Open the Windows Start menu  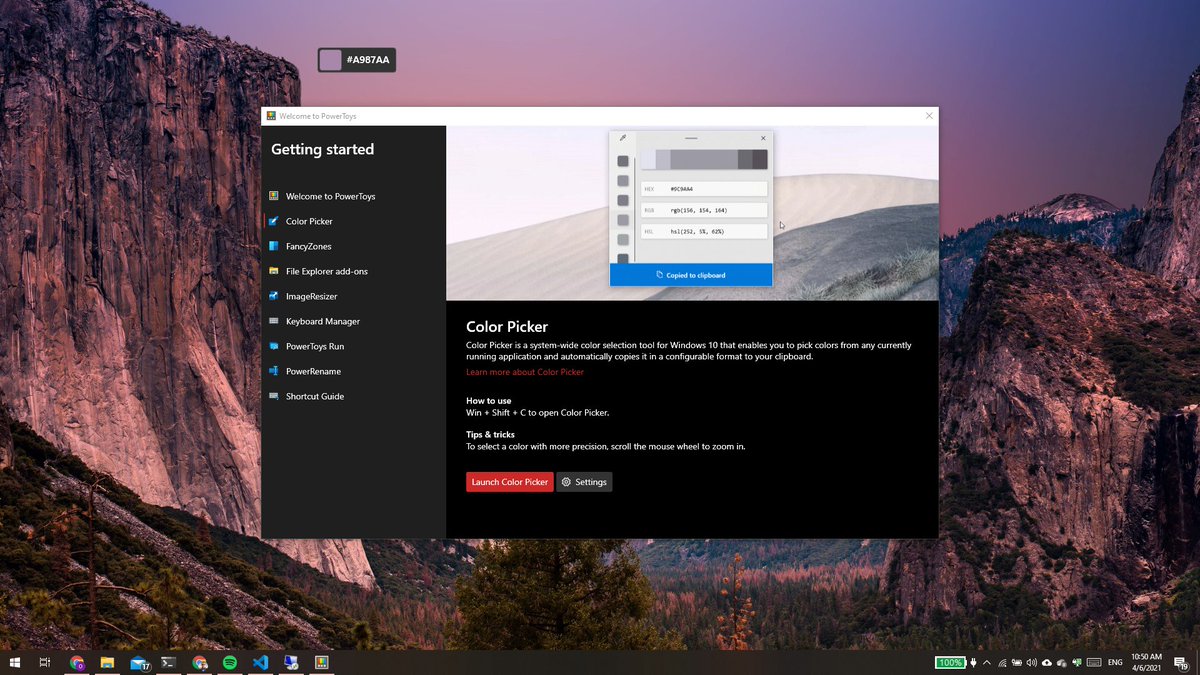click(x=15, y=663)
